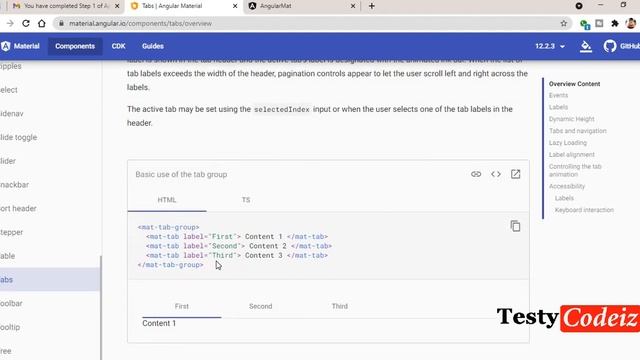Go forward in browser history

click(10, 23)
